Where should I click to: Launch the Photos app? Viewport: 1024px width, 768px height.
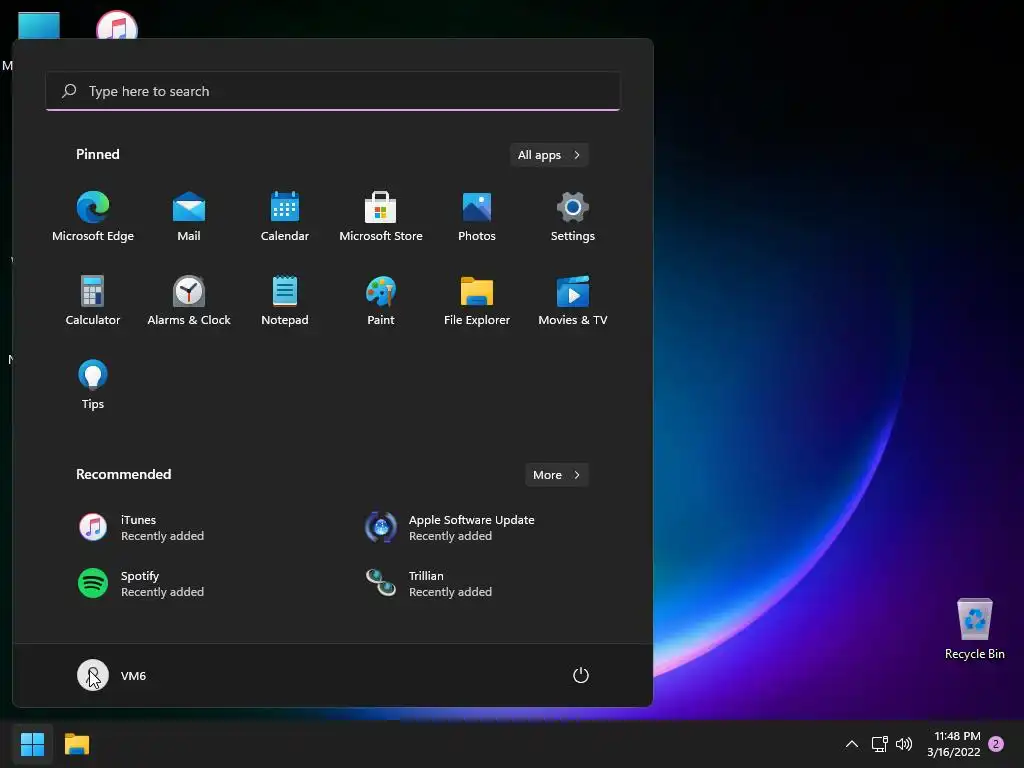[477, 217]
